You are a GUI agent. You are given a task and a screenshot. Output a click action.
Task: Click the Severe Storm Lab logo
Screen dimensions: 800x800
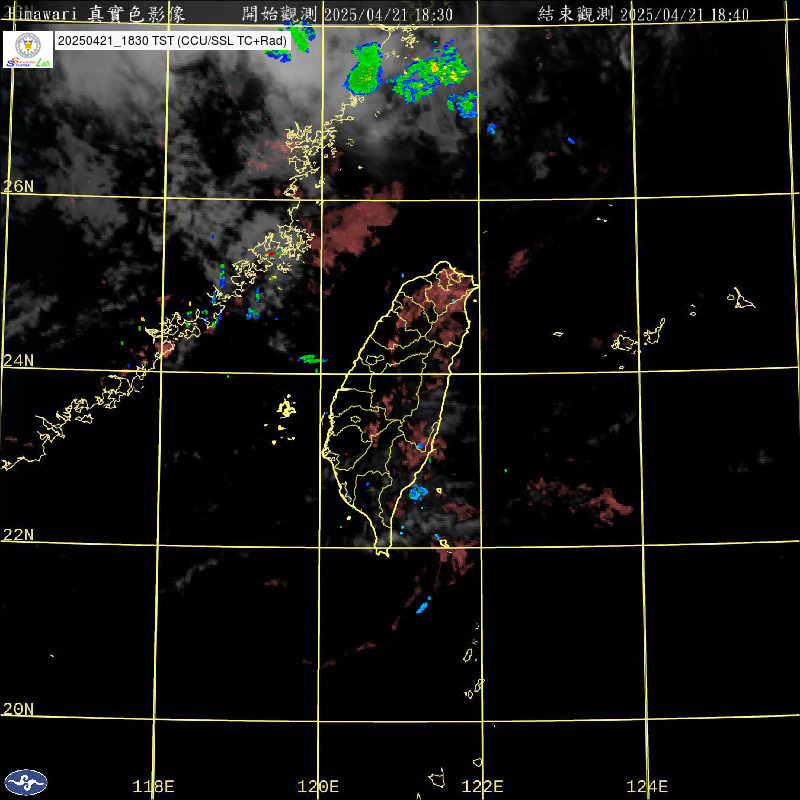(x=28, y=49)
